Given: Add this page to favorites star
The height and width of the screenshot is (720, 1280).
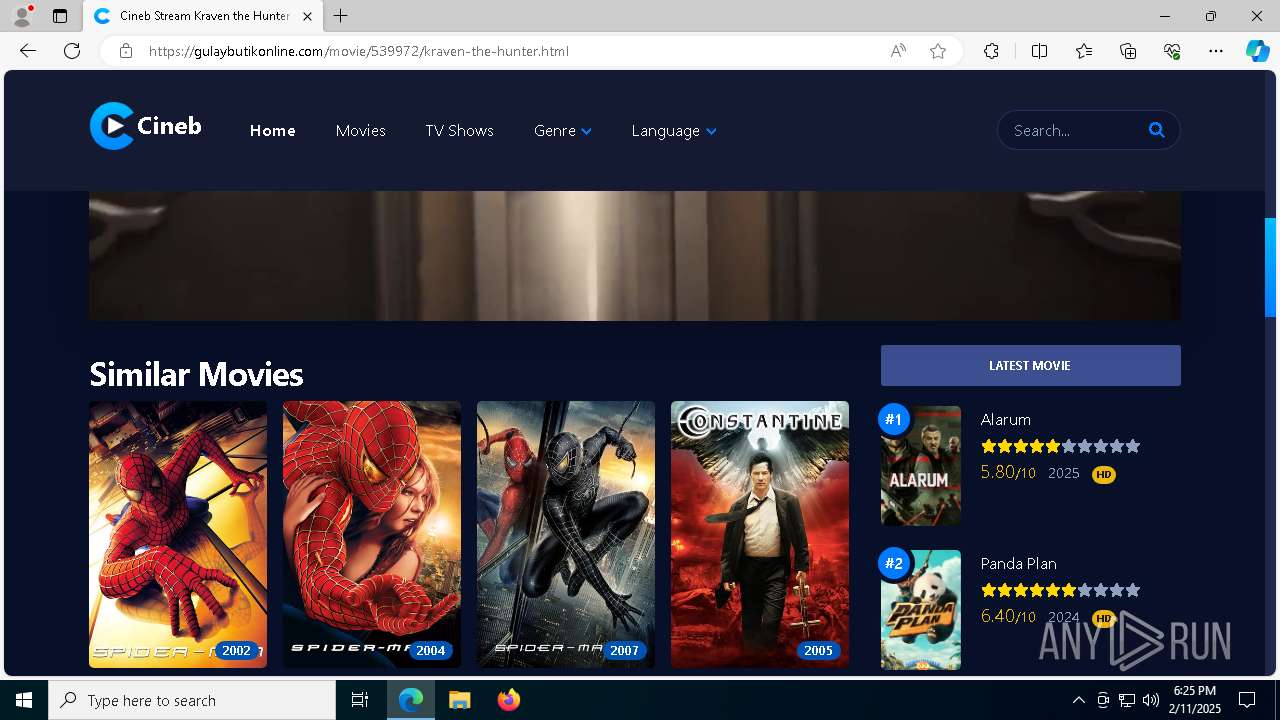Looking at the screenshot, I should tap(938, 51).
